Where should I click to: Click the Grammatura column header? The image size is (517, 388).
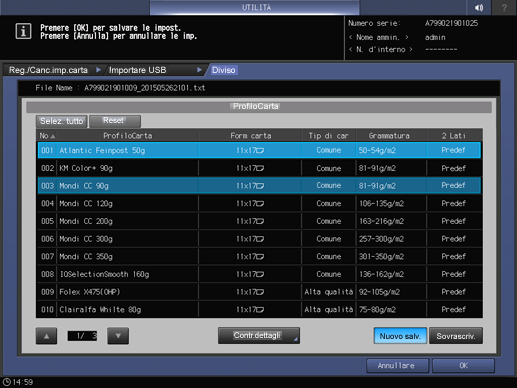389,136
